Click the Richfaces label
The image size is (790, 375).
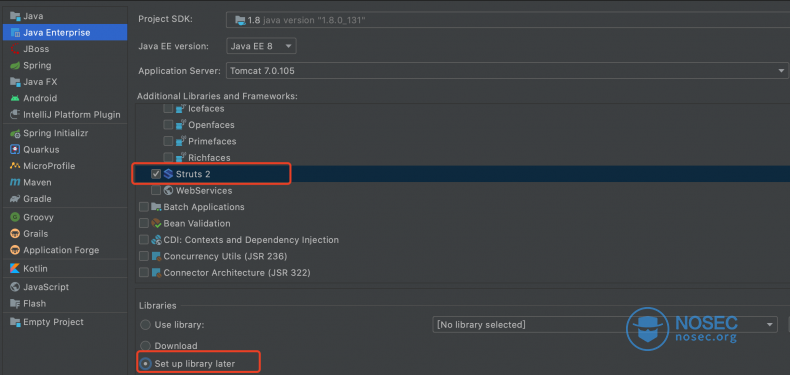tap(209, 158)
